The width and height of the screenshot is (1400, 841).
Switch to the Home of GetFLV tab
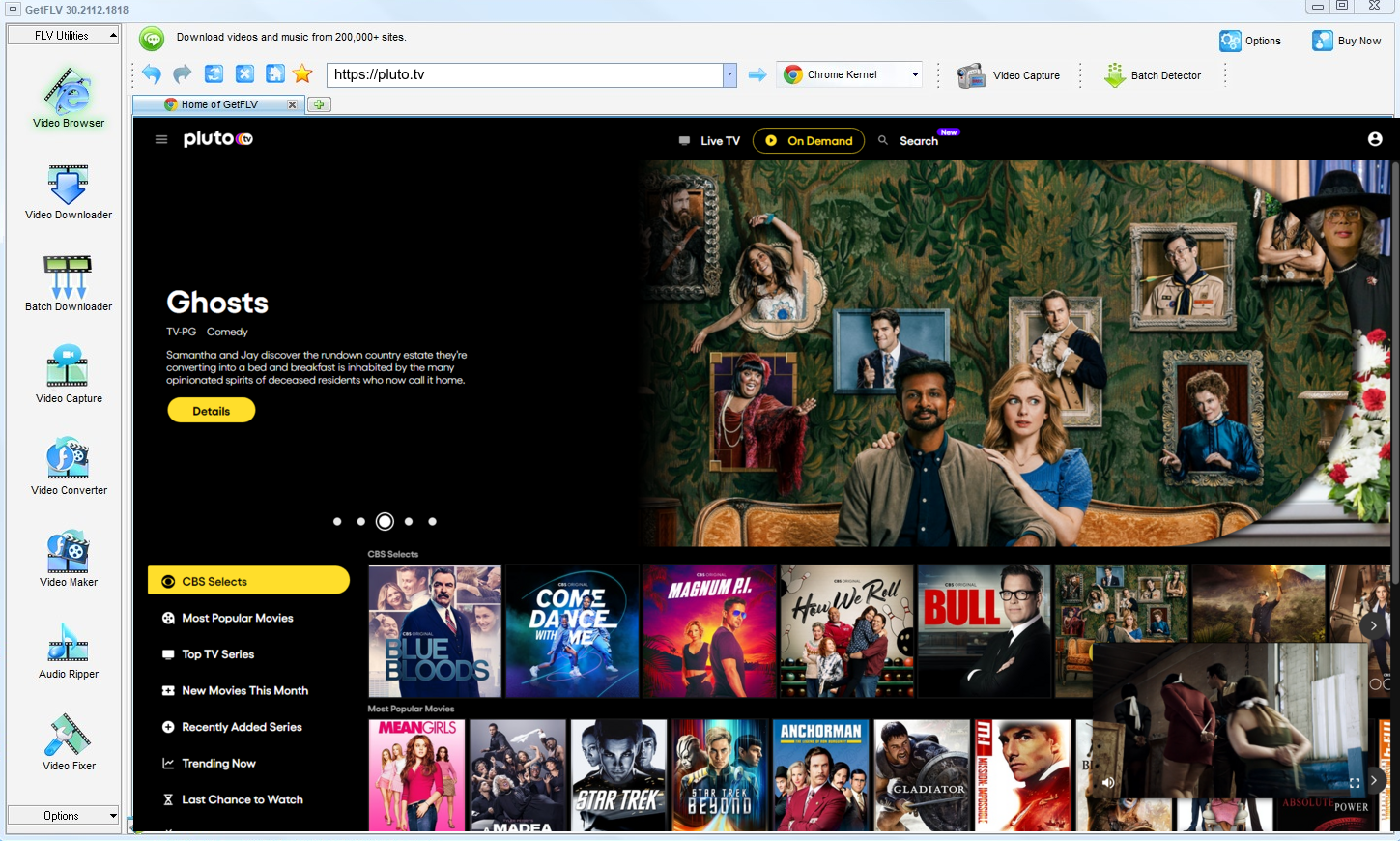click(218, 104)
